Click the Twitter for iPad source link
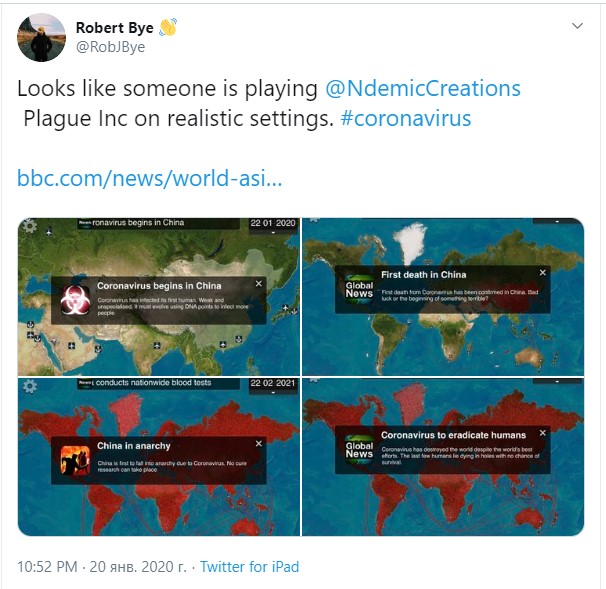This screenshot has width=606, height=589. [x=250, y=567]
